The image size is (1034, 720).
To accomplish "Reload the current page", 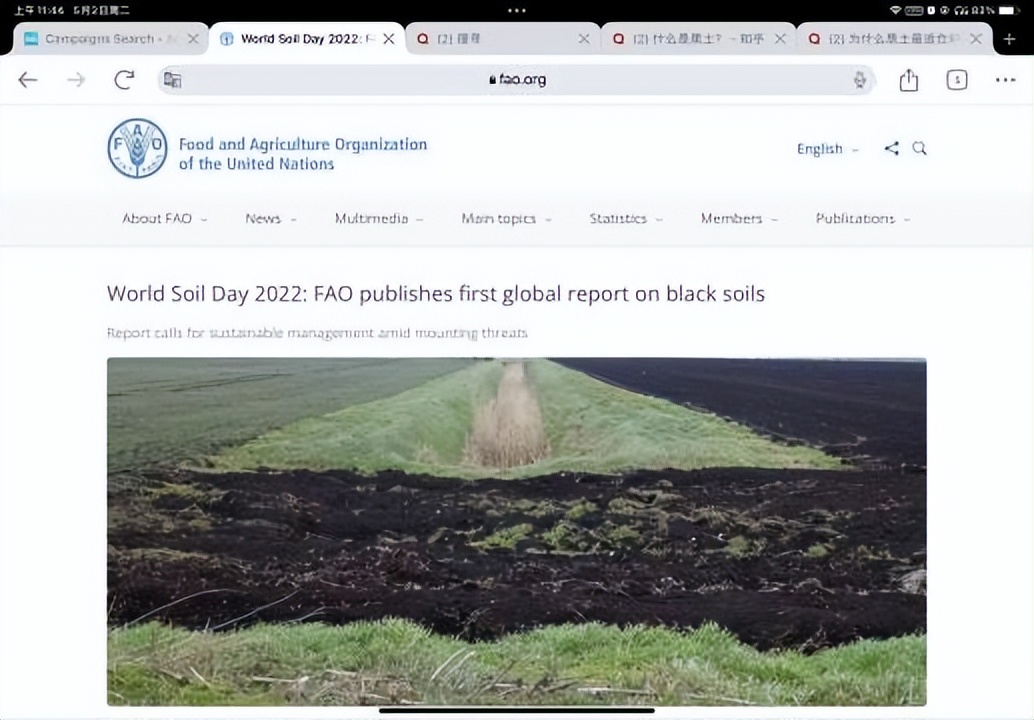I will point(124,80).
